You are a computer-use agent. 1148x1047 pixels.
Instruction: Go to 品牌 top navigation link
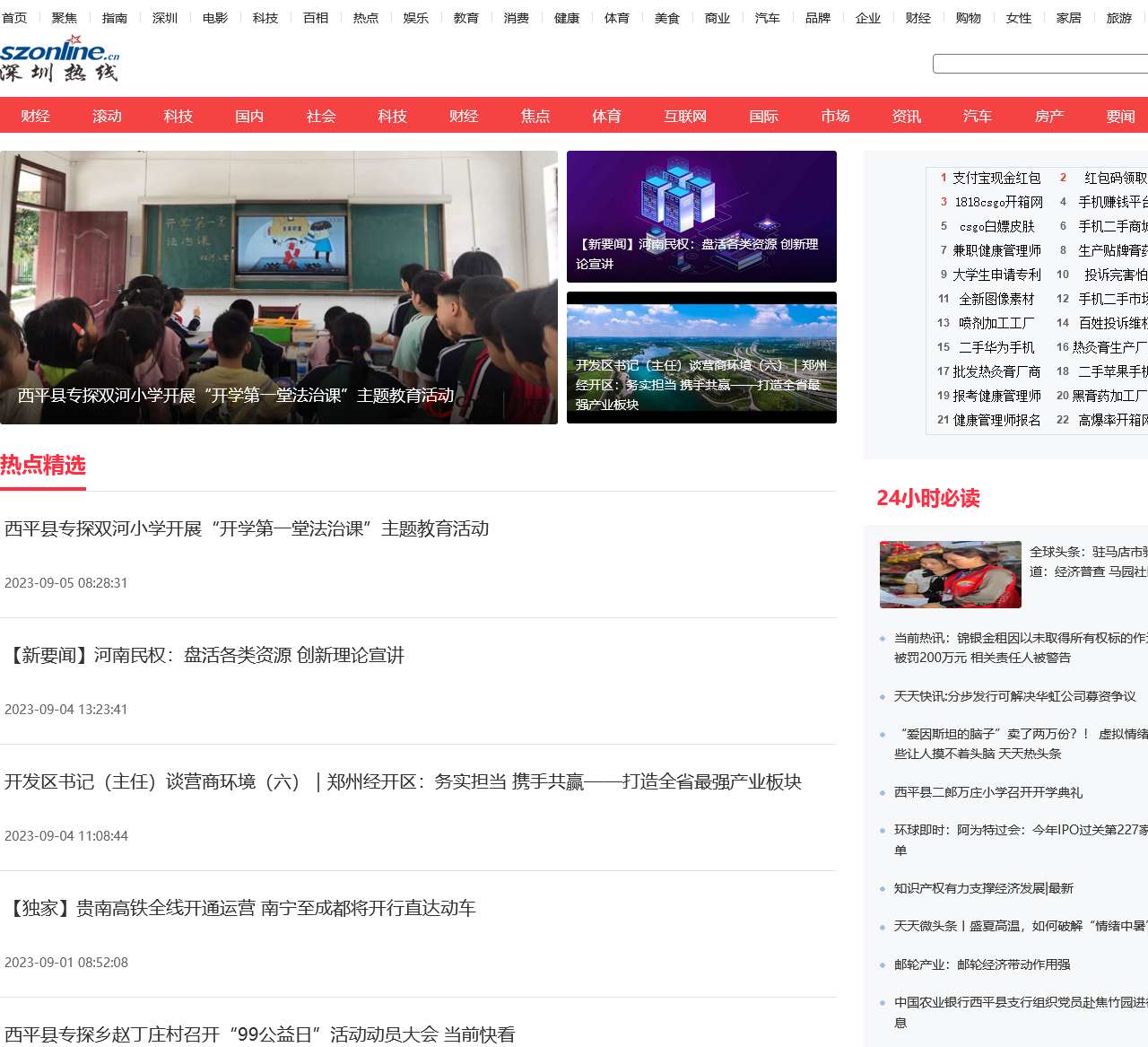click(x=818, y=18)
